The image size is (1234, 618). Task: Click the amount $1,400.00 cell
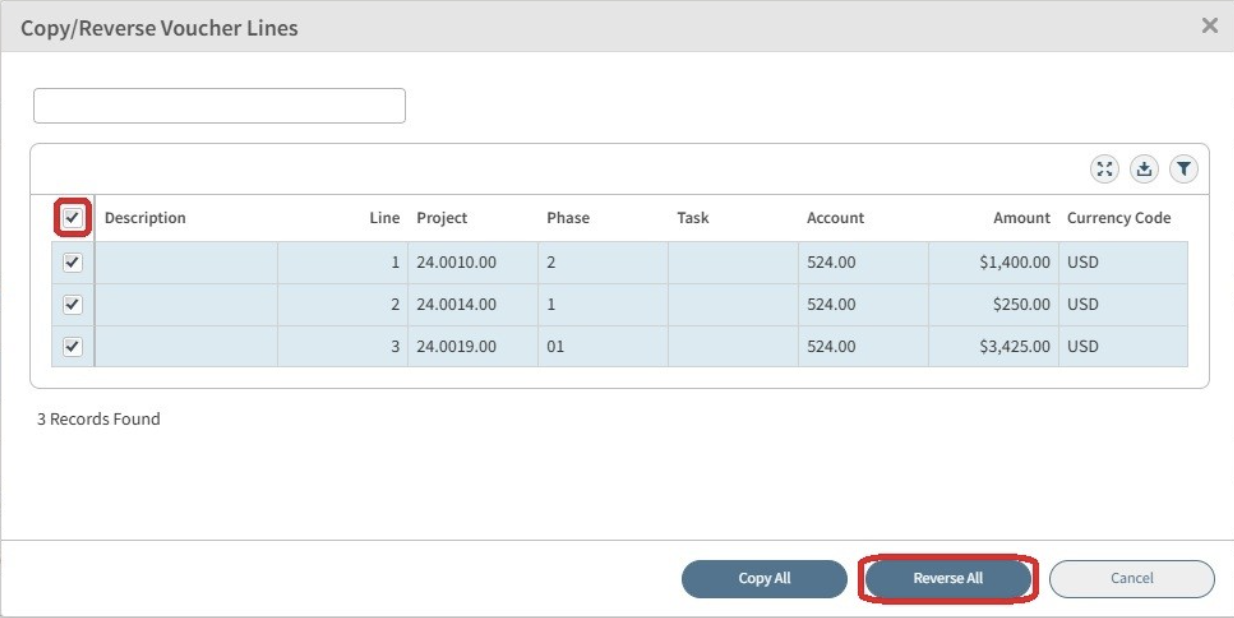[x=993, y=263]
